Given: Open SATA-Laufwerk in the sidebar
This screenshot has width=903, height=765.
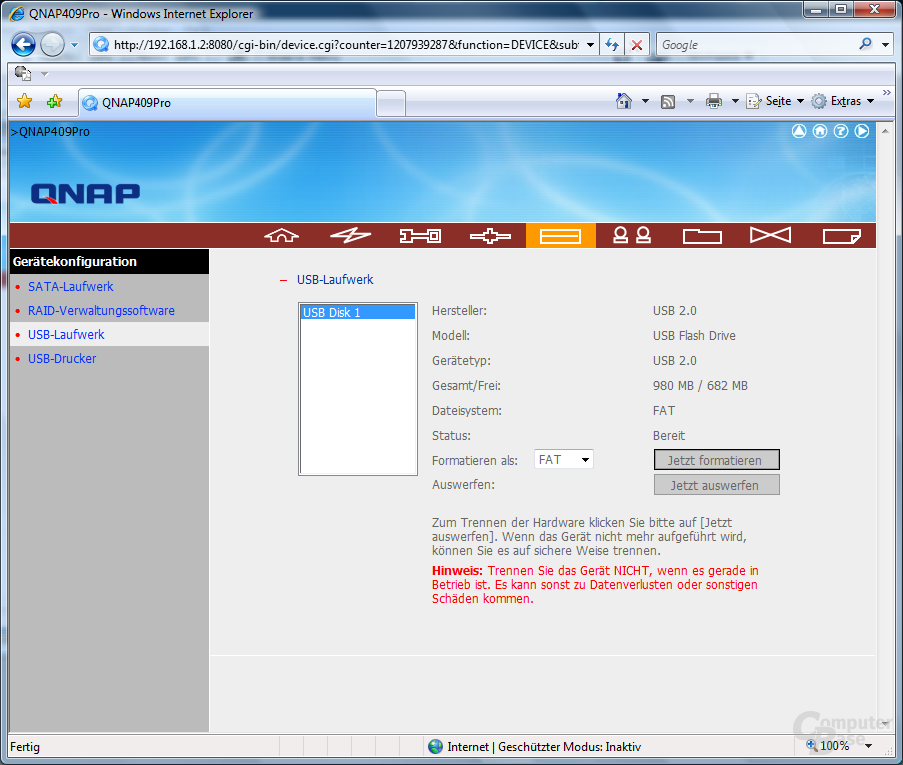Looking at the screenshot, I should point(71,286).
